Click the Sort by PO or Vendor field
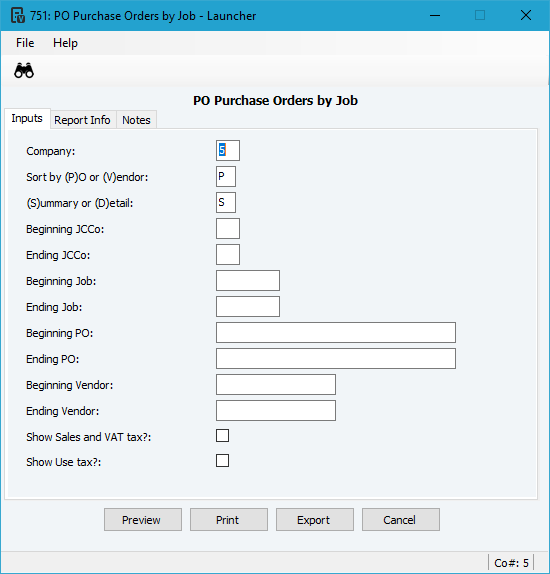Screen dimensions: 550x574 pos(226,176)
